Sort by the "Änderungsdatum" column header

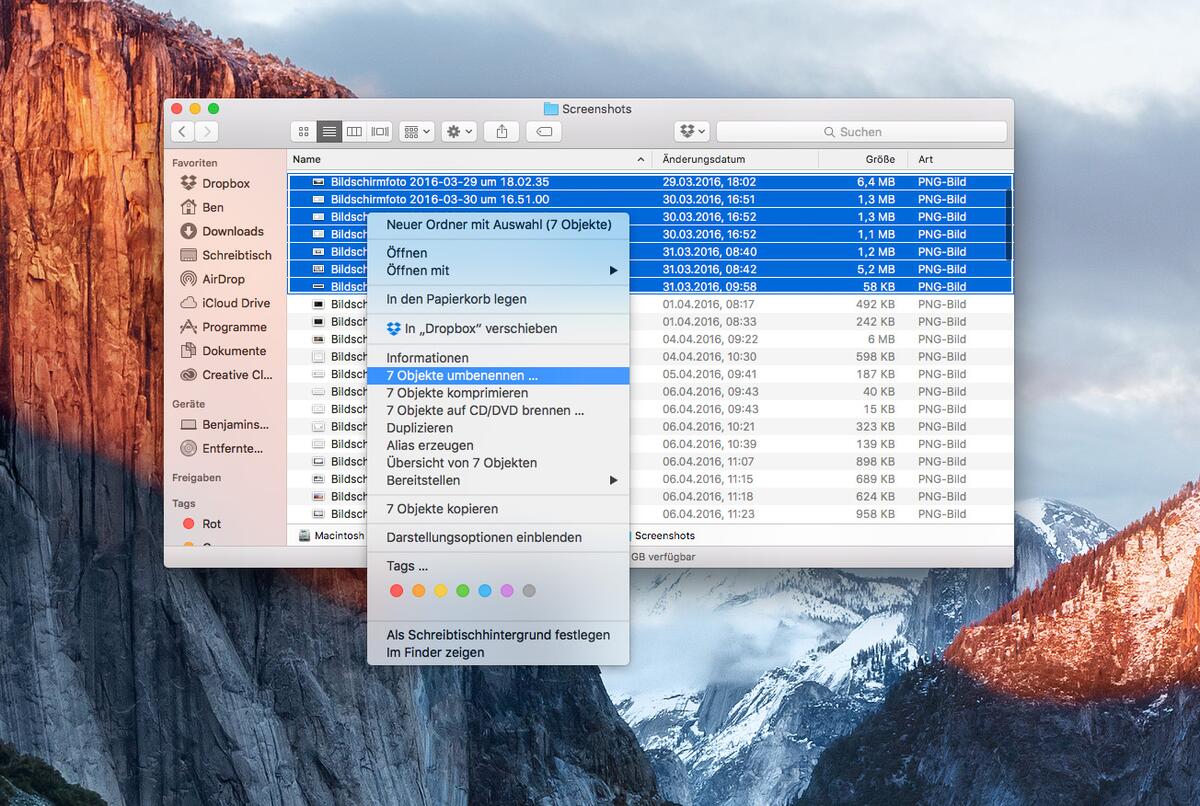[x=704, y=160]
